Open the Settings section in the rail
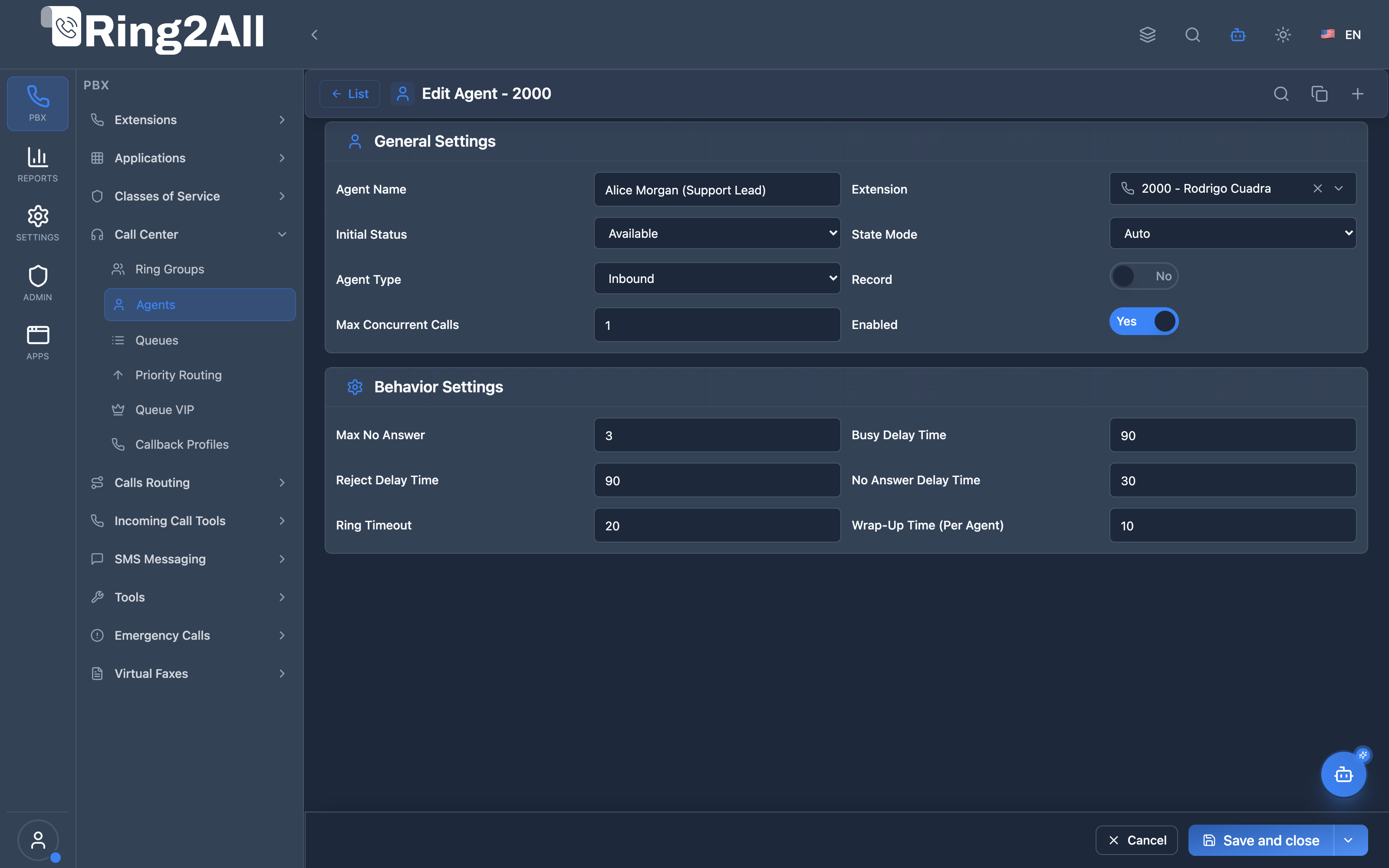This screenshot has height=868, width=1389. pyautogui.click(x=38, y=224)
